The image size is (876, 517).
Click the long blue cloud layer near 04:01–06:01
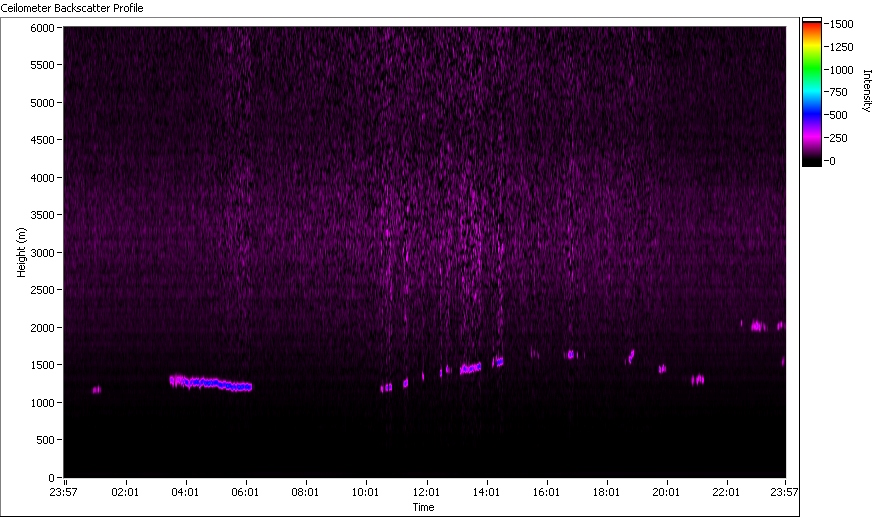tap(211, 383)
